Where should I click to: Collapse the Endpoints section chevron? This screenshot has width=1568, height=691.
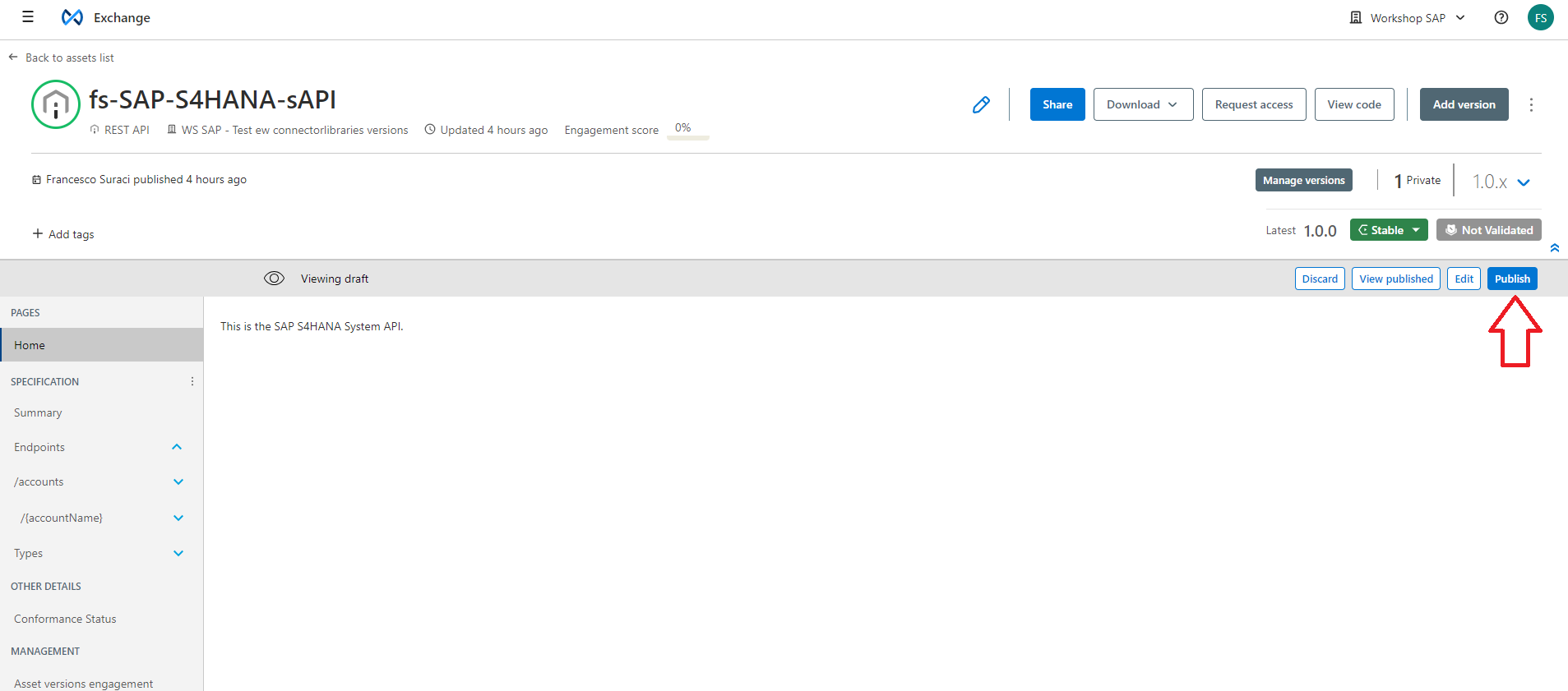pyautogui.click(x=177, y=447)
